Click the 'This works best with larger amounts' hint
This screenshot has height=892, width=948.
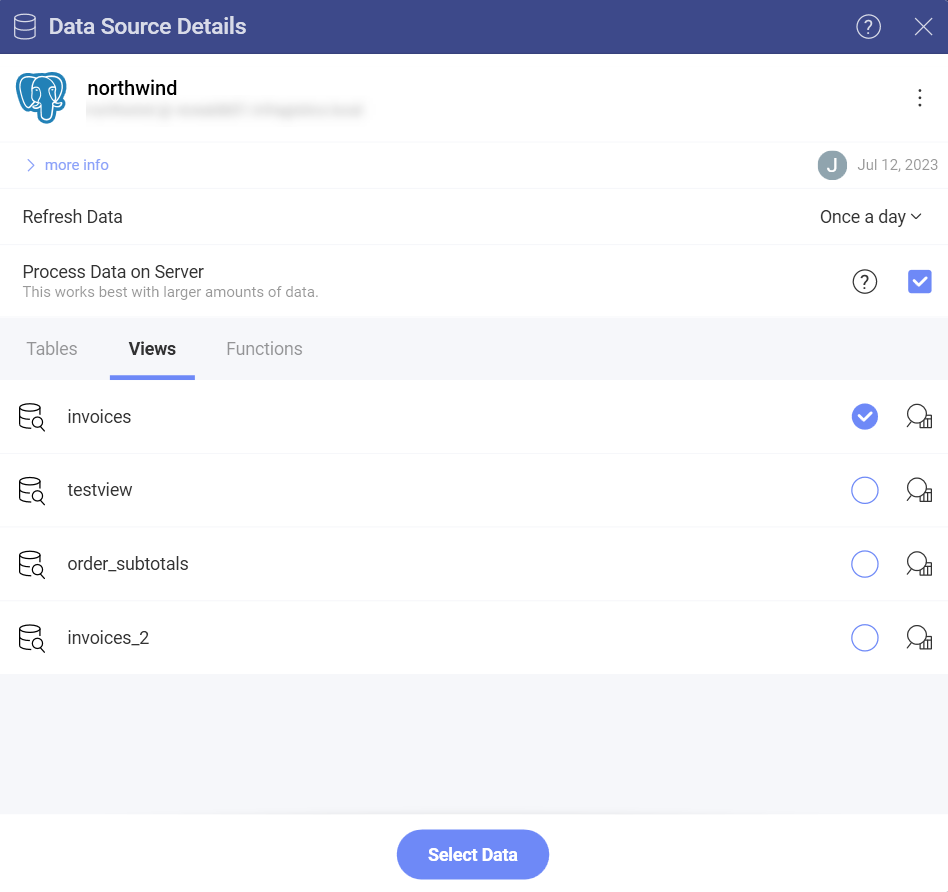(170, 292)
